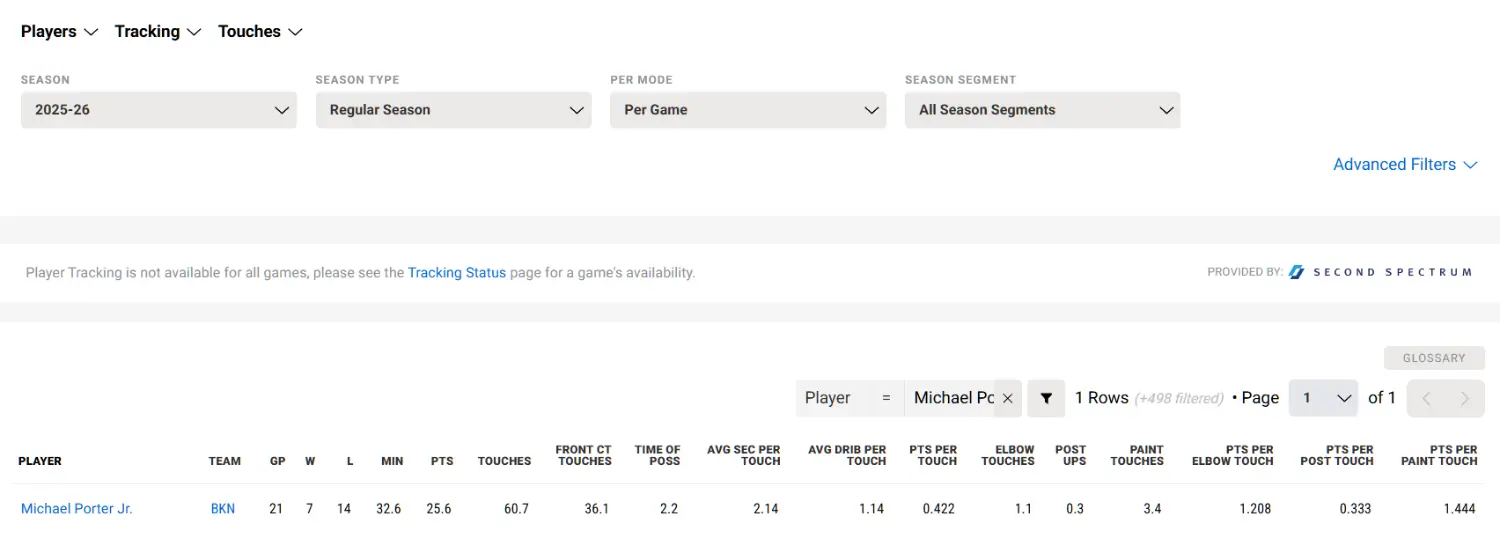The height and width of the screenshot is (553, 1500).
Task: Open the Season Segment dropdown
Action: tap(1042, 110)
